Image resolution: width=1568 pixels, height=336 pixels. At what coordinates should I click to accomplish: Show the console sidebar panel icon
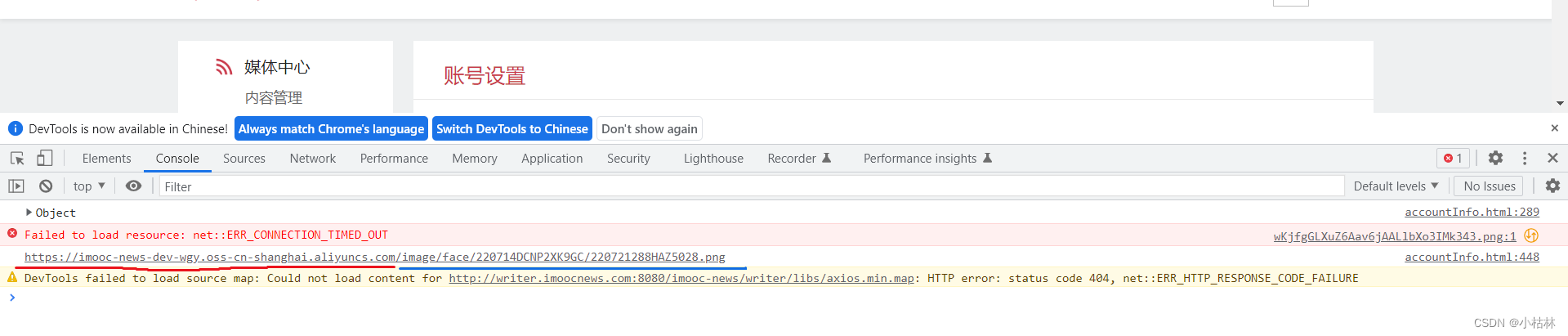click(x=16, y=186)
